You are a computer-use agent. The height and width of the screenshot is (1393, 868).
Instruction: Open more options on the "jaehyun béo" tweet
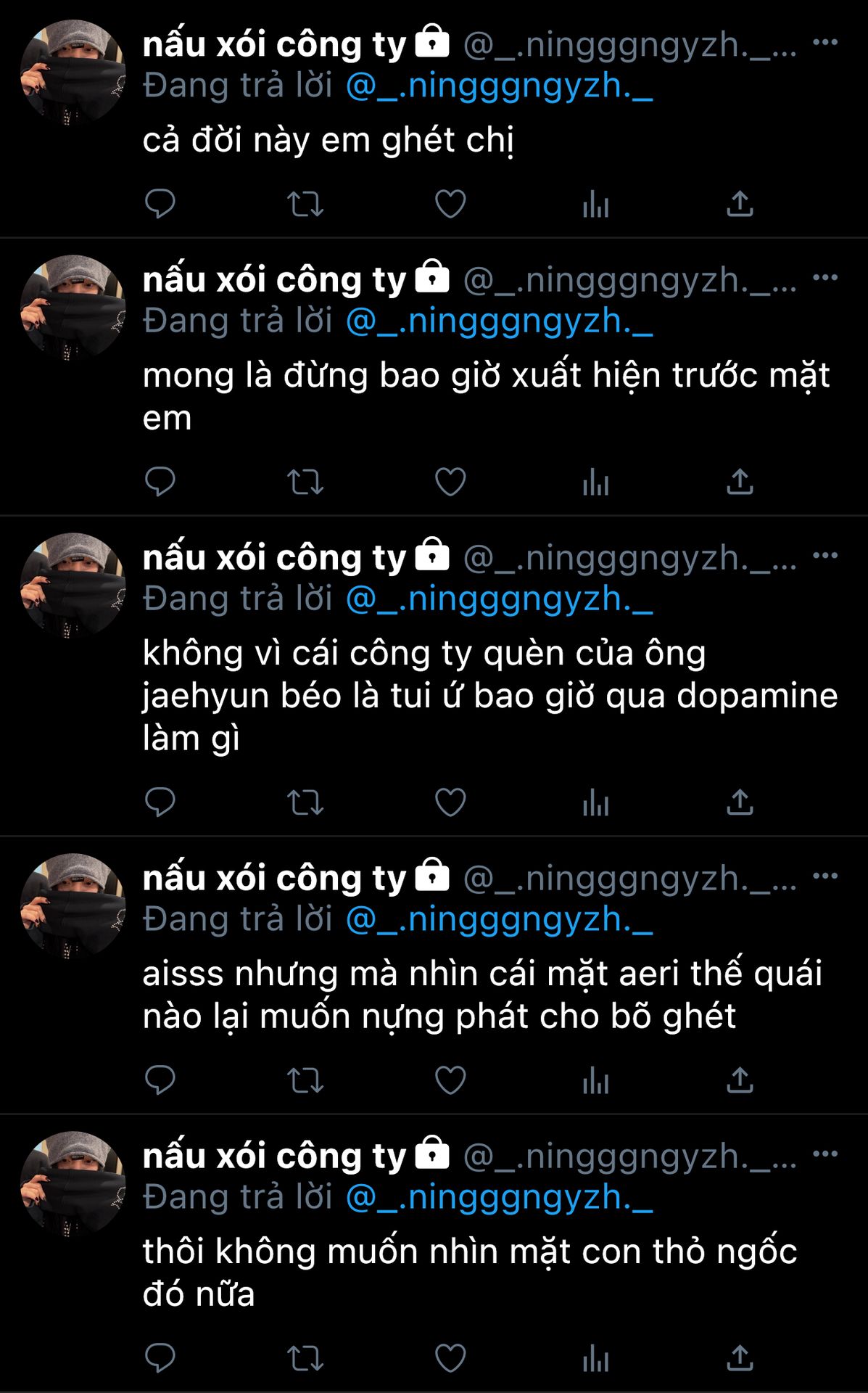coord(825,555)
